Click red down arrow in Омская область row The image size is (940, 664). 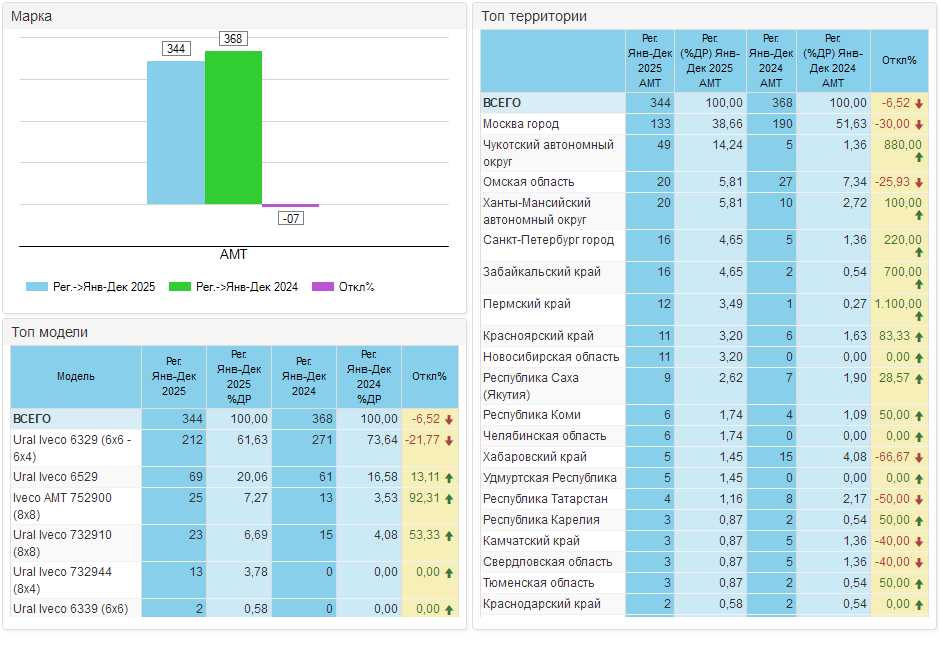tap(919, 183)
